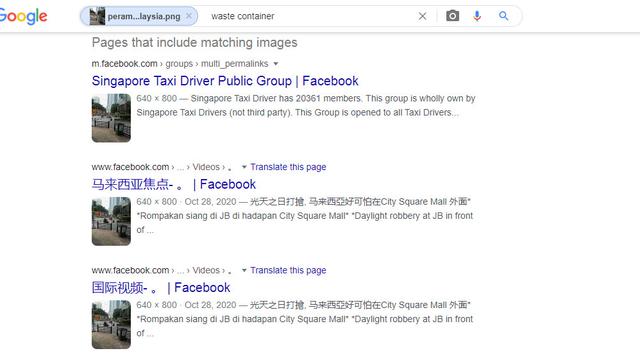Open thumbnail of 国际视频 result

[x=111, y=324]
